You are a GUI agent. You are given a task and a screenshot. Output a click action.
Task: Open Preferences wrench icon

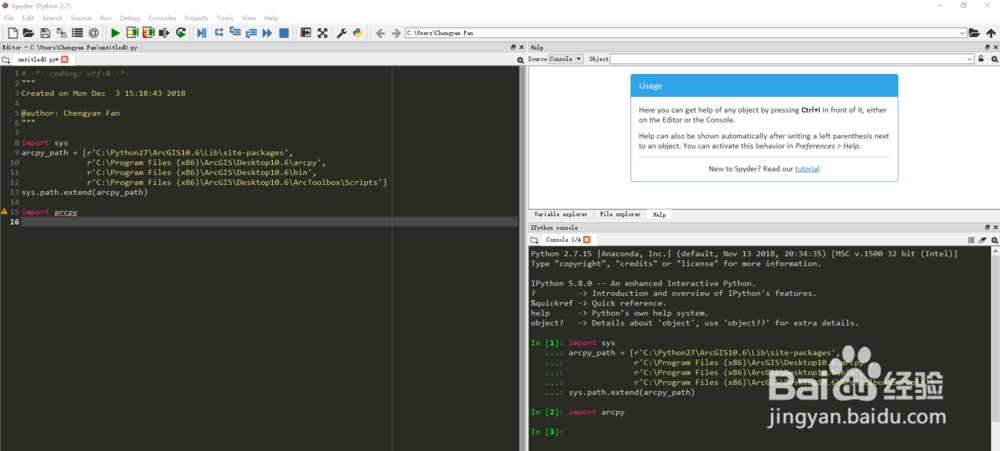pos(342,33)
